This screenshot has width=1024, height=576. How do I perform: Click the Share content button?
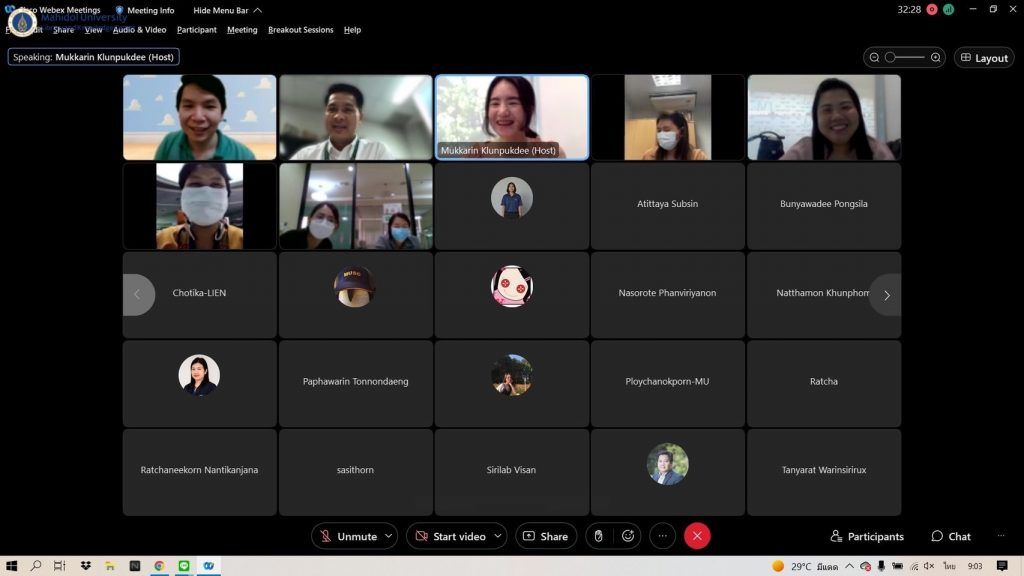click(546, 536)
